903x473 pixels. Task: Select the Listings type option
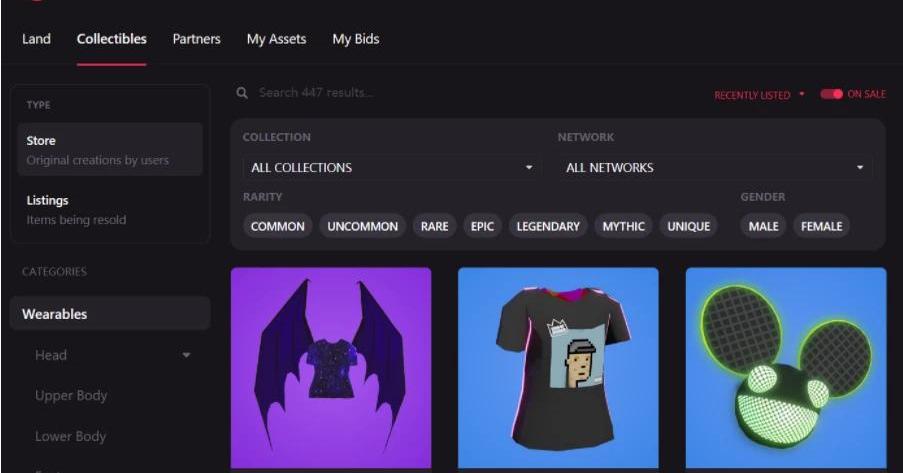110,209
